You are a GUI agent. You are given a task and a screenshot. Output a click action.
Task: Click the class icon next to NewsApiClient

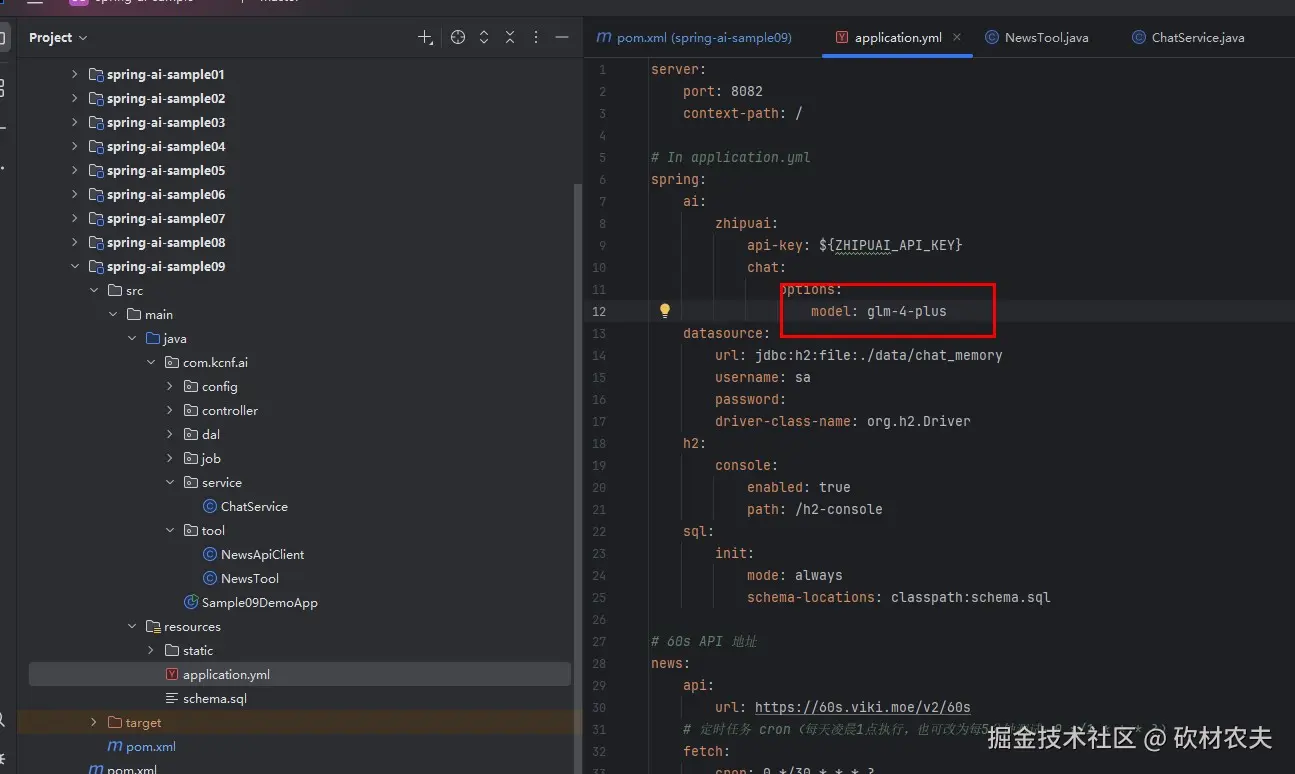[210, 554]
